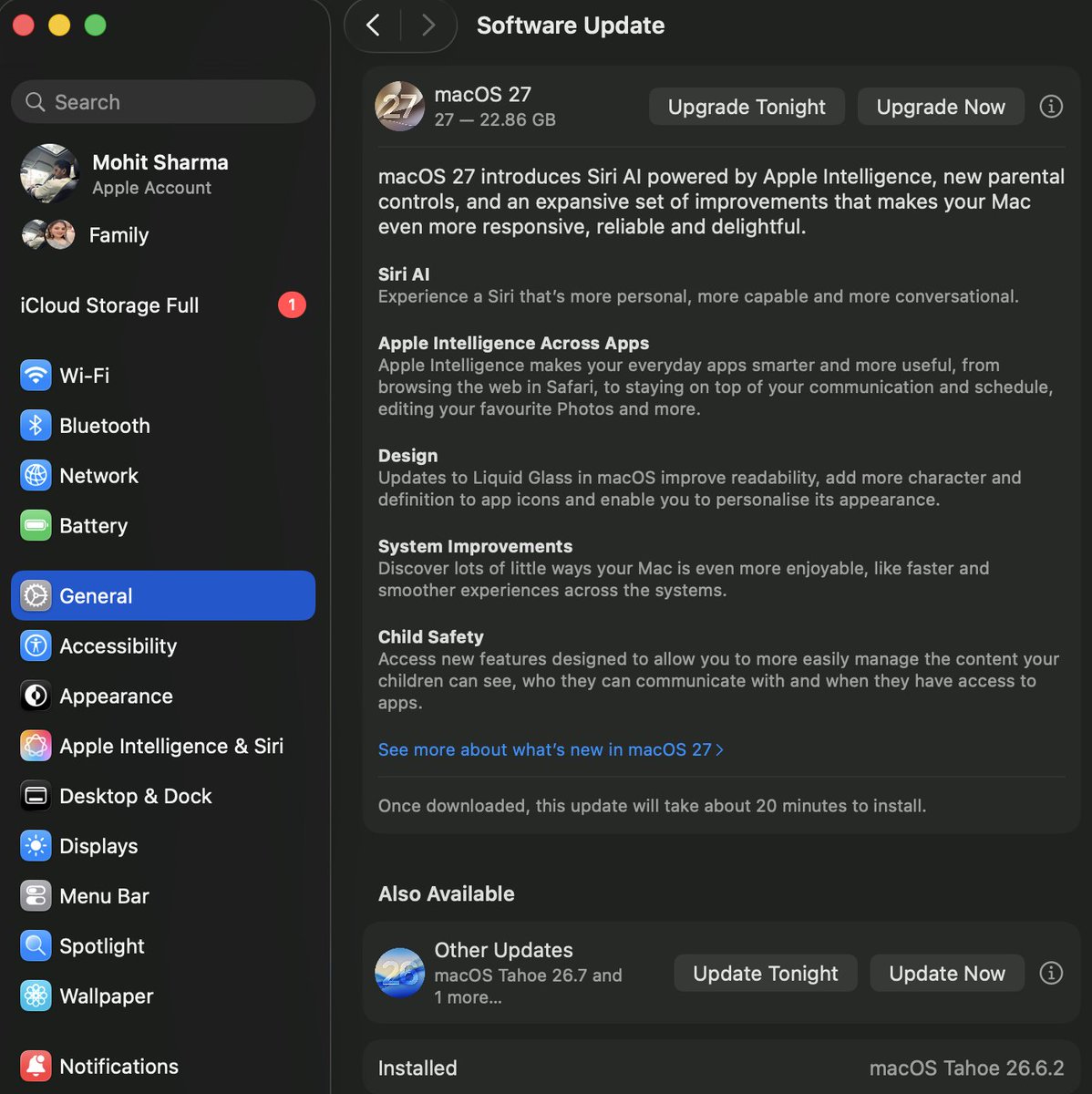The height and width of the screenshot is (1094, 1092).
Task: Show info for macOS 27 upgrade
Action: [x=1051, y=107]
